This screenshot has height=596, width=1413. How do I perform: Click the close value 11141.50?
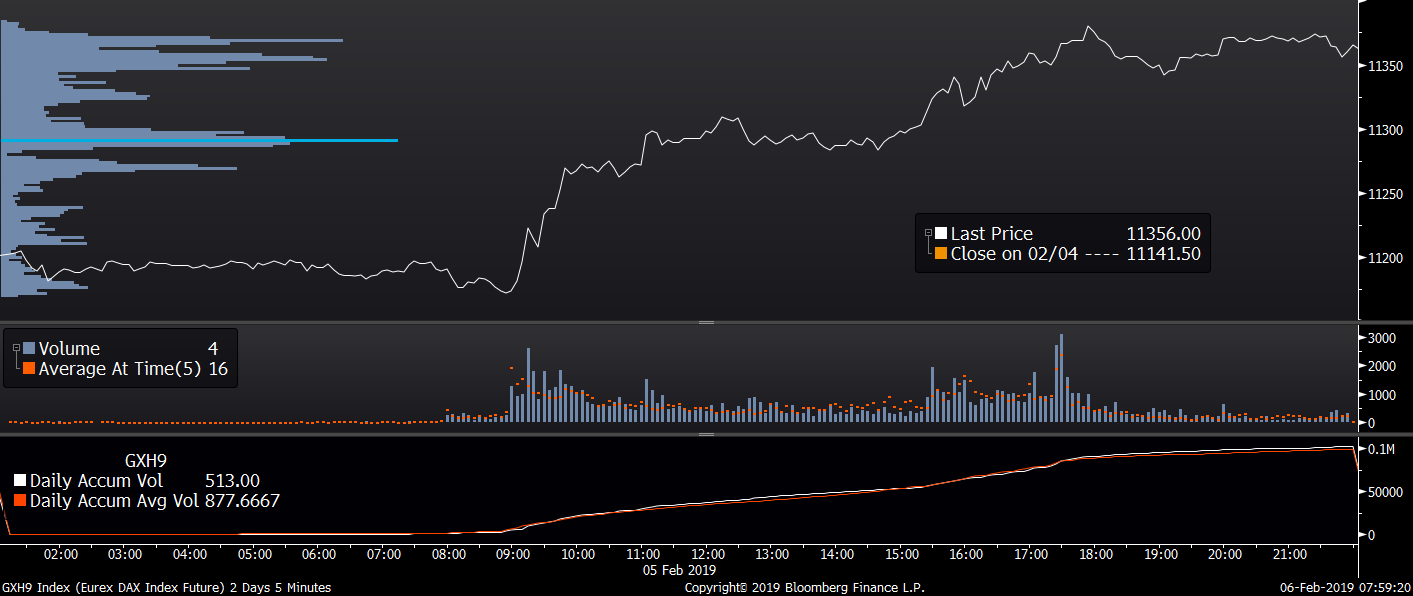click(x=1163, y=254)
